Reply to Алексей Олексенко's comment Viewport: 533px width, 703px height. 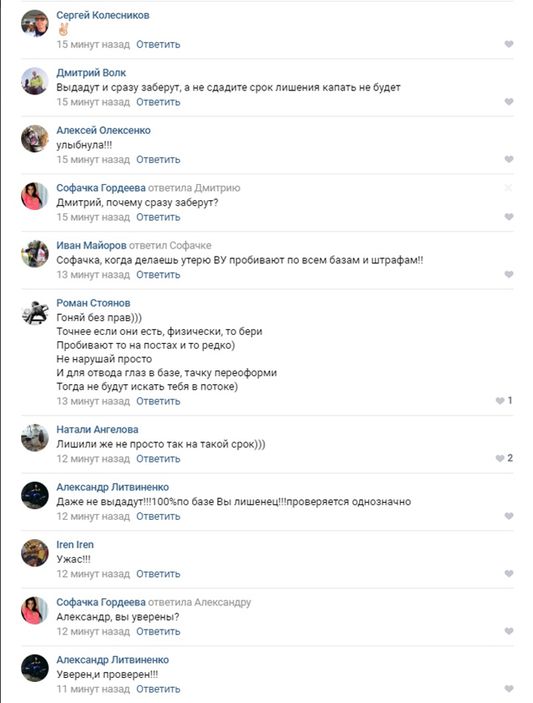(x=158, y=160)
